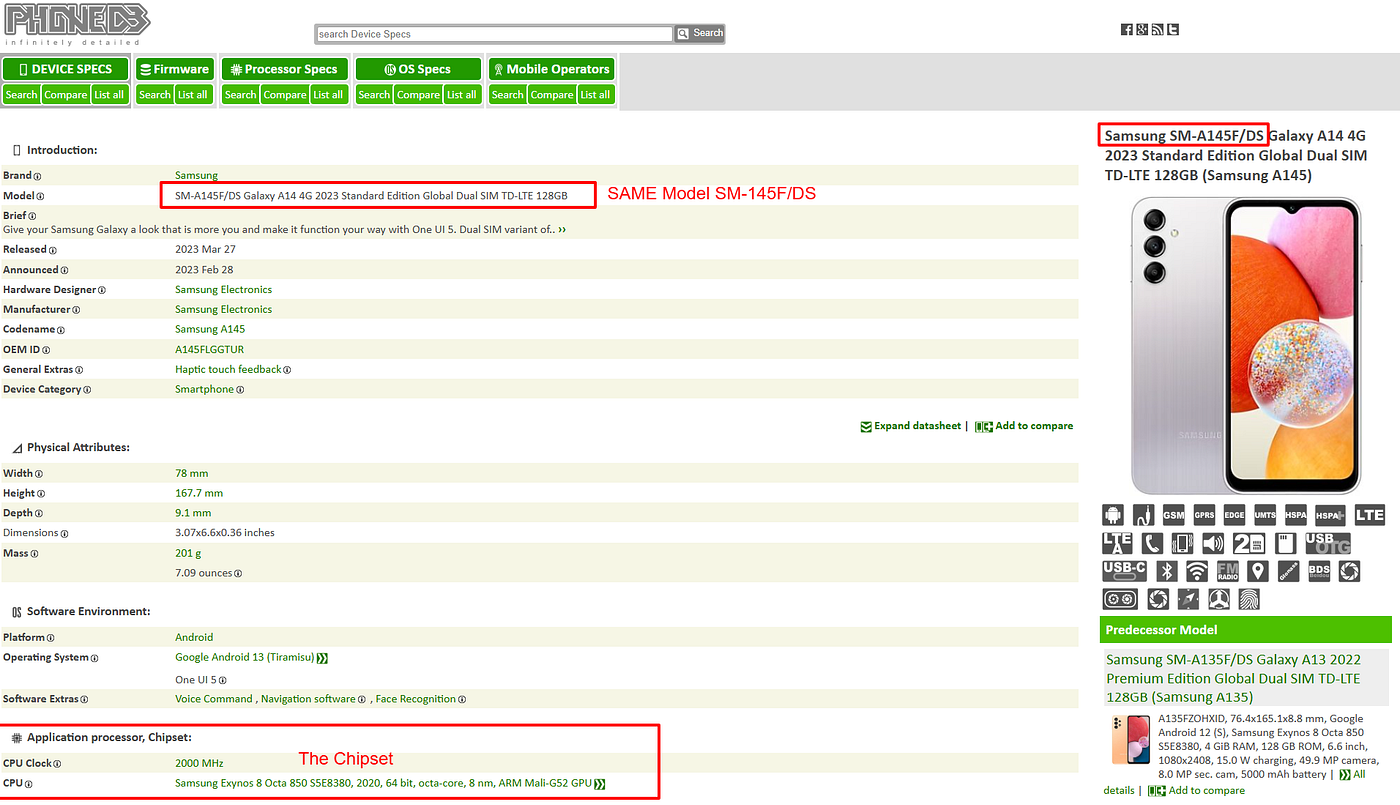Image resolution: width=1400 pixels, height=805 pixels.
Task: Click the LTE-A feature icon
Action: pyautogui.click(x=1118, y=543)
